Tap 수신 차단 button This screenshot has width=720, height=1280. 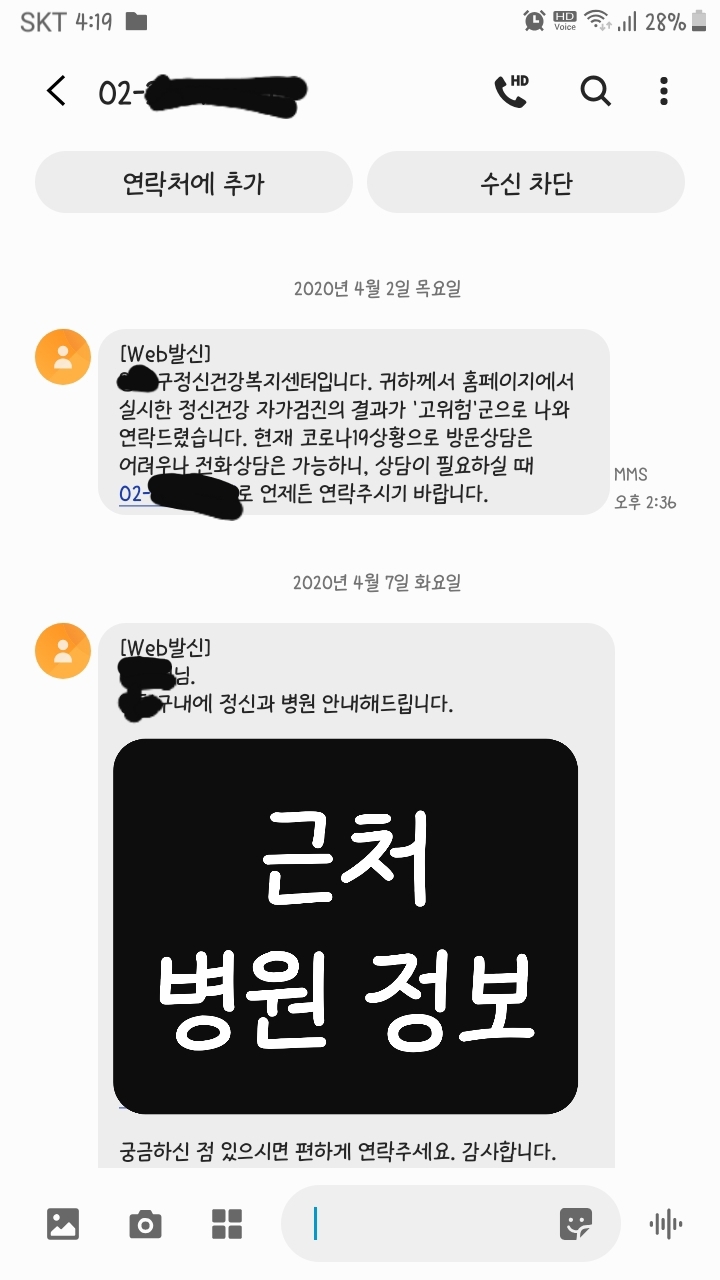(x=526, y=183)
